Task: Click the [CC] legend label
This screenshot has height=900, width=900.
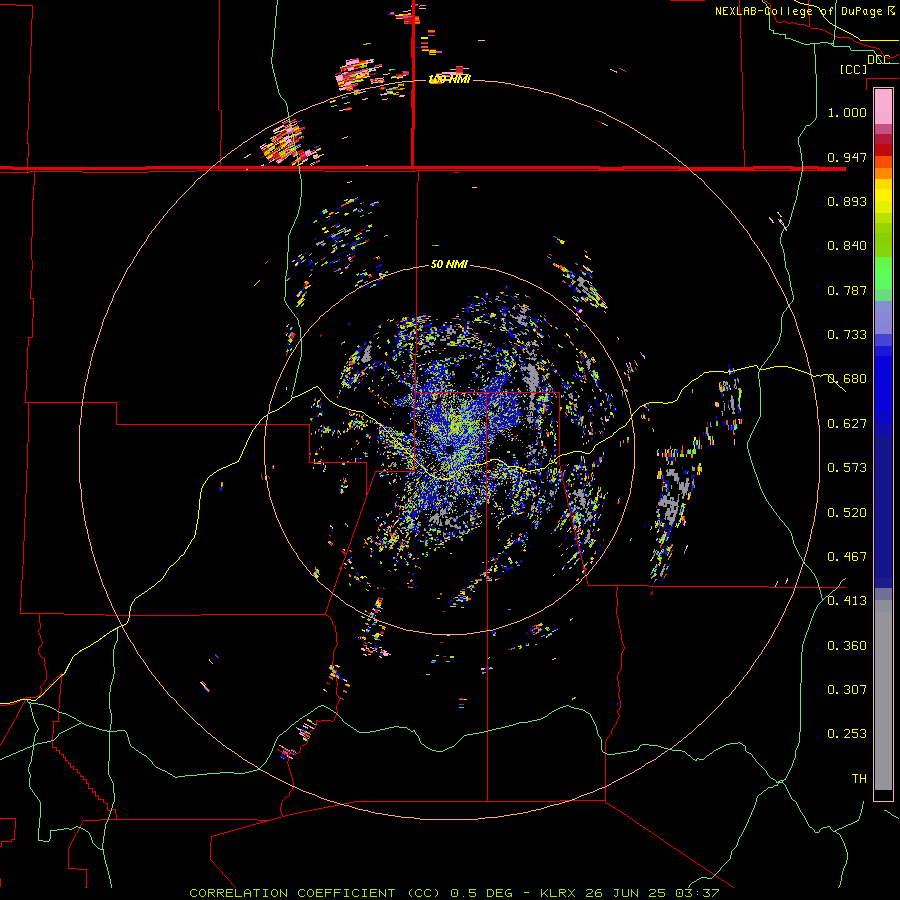Action: (853, 69)
